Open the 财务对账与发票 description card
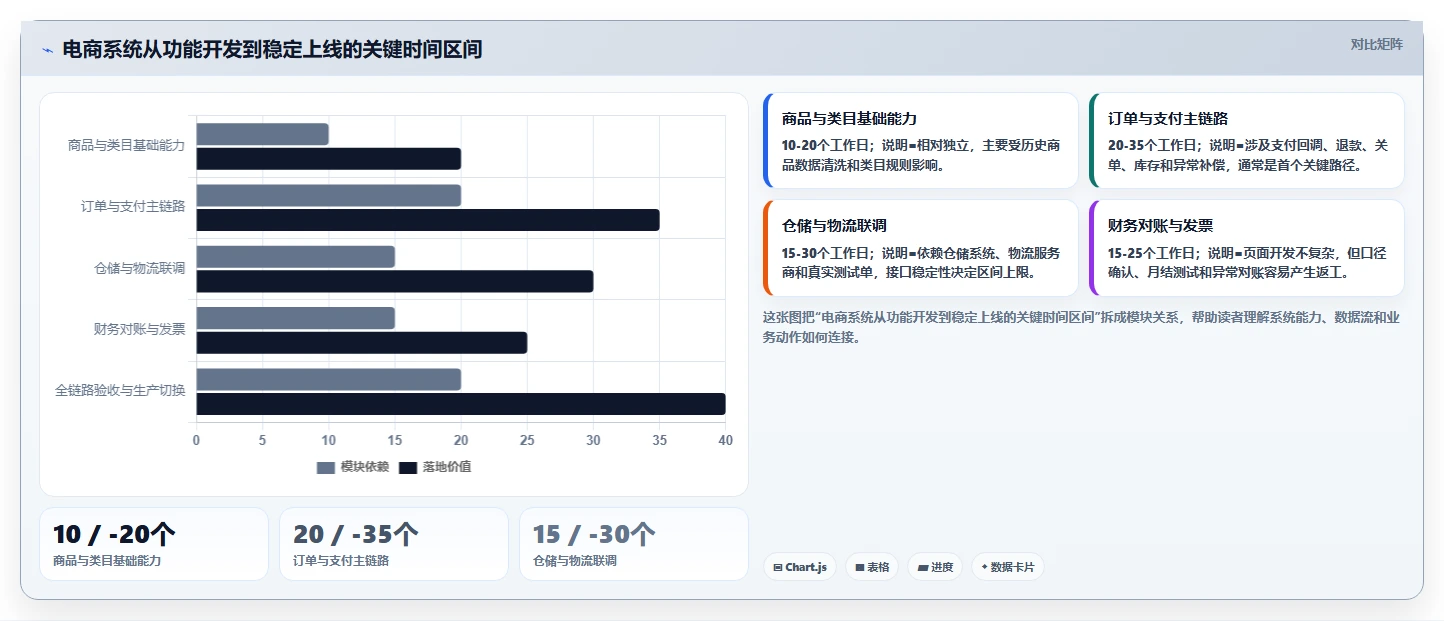This screenshot has width=1444, height=621. pos(1246,248)
